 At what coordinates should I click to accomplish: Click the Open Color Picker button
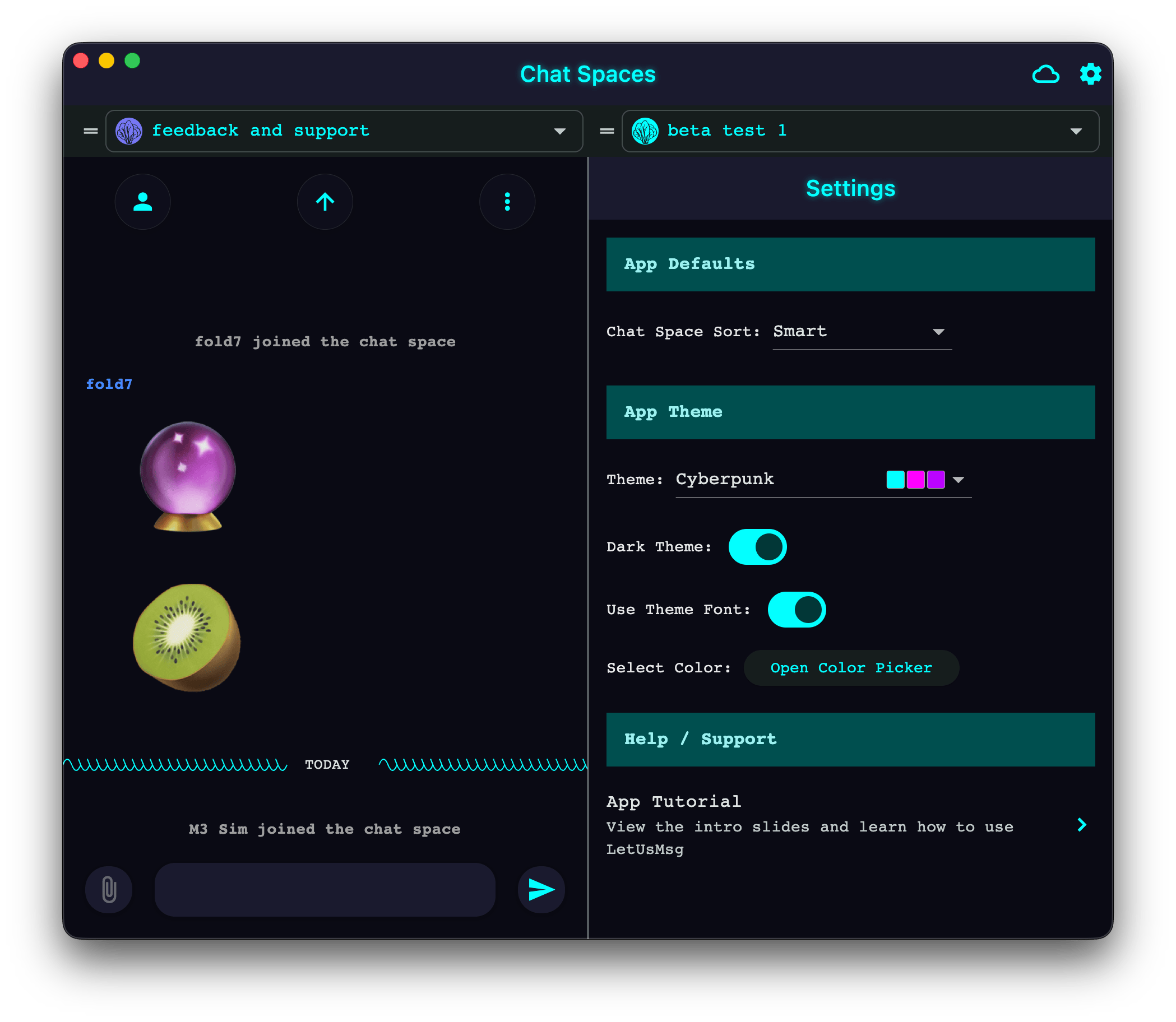coord(851,668)
